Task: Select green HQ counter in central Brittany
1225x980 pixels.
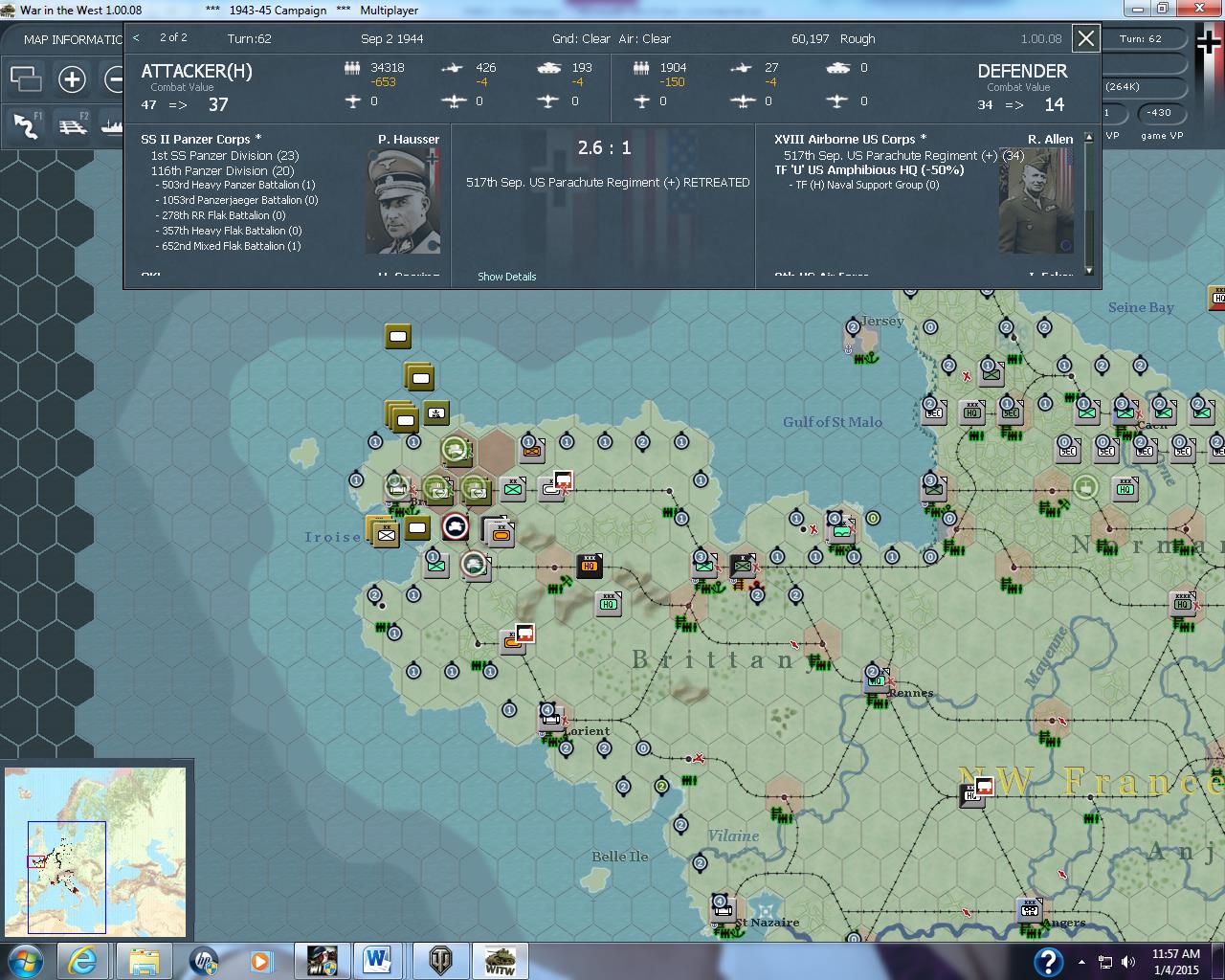Action: (608, 603)
